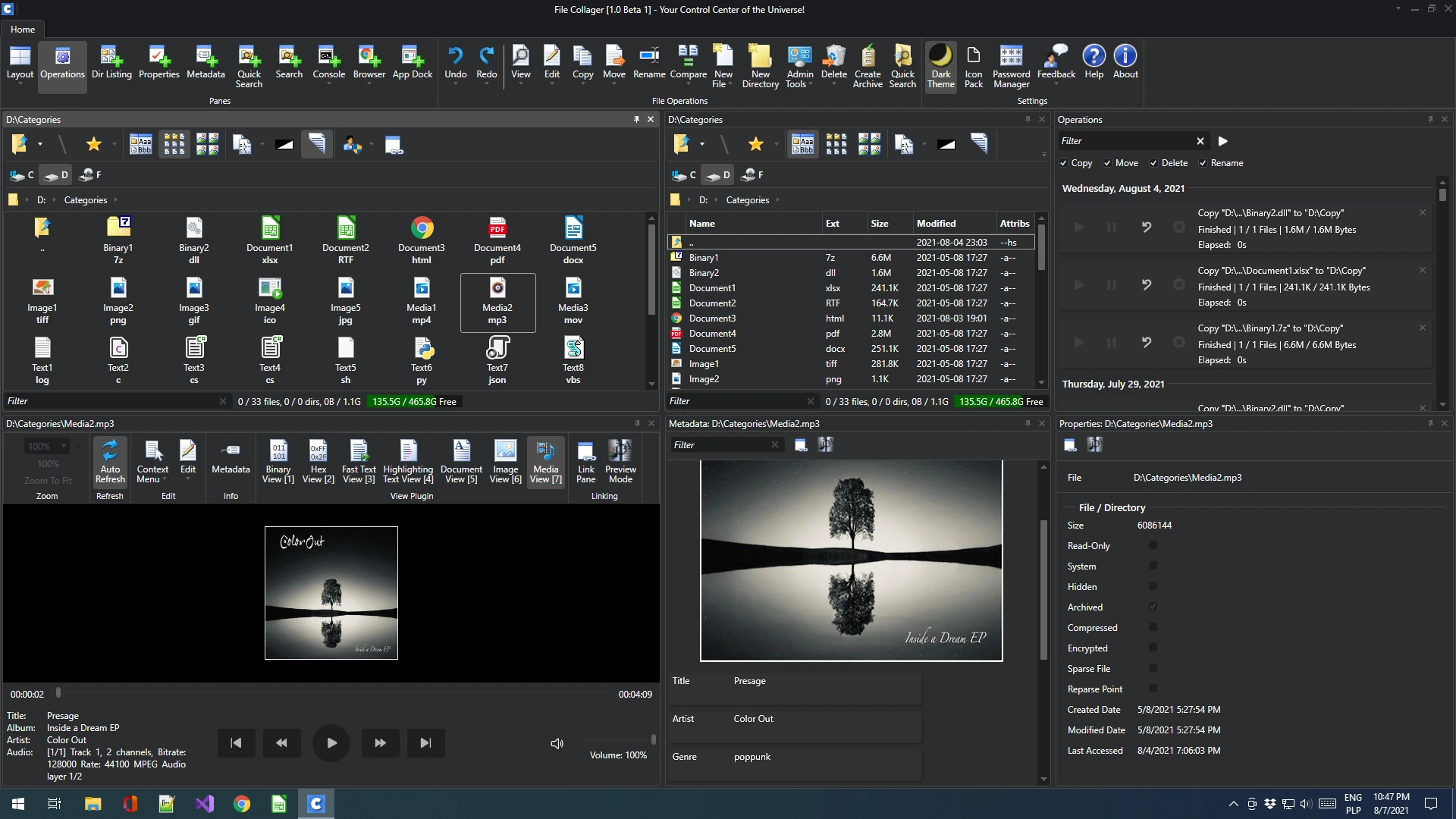Click the fast-forward button
This screenshot has height=819, width=1456.
(380, 743)
